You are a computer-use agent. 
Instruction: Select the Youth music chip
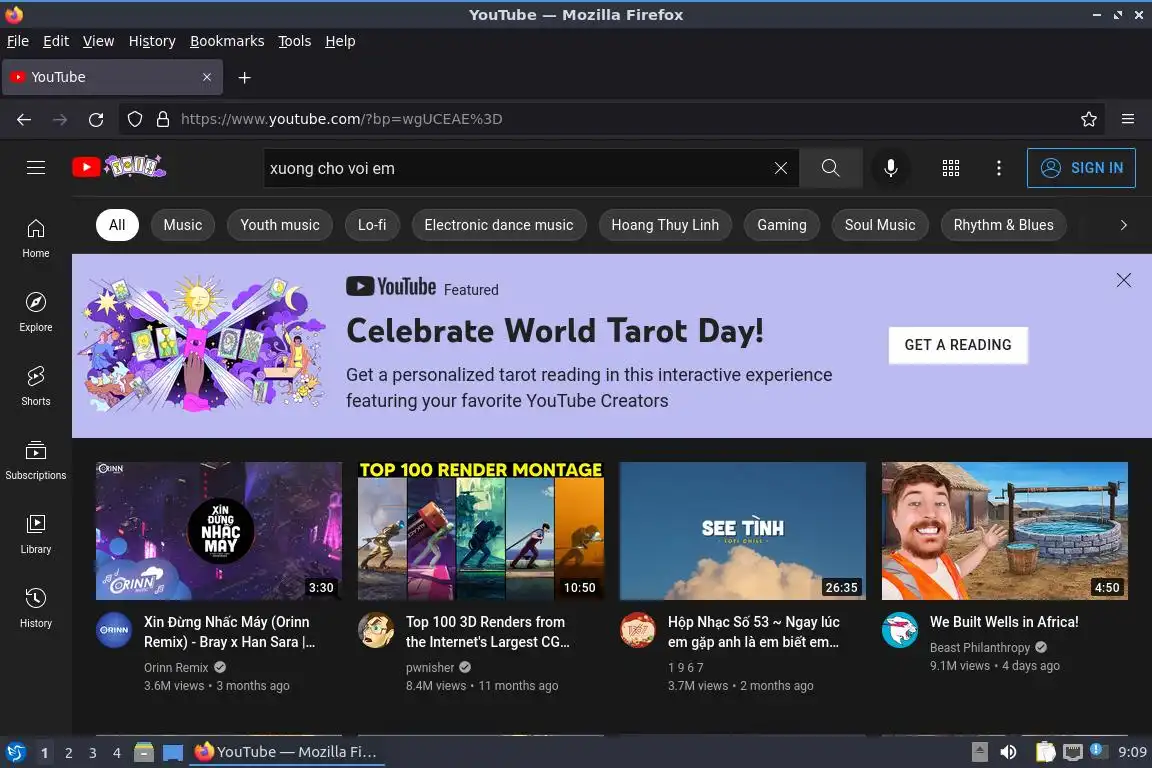pos(280,225)
